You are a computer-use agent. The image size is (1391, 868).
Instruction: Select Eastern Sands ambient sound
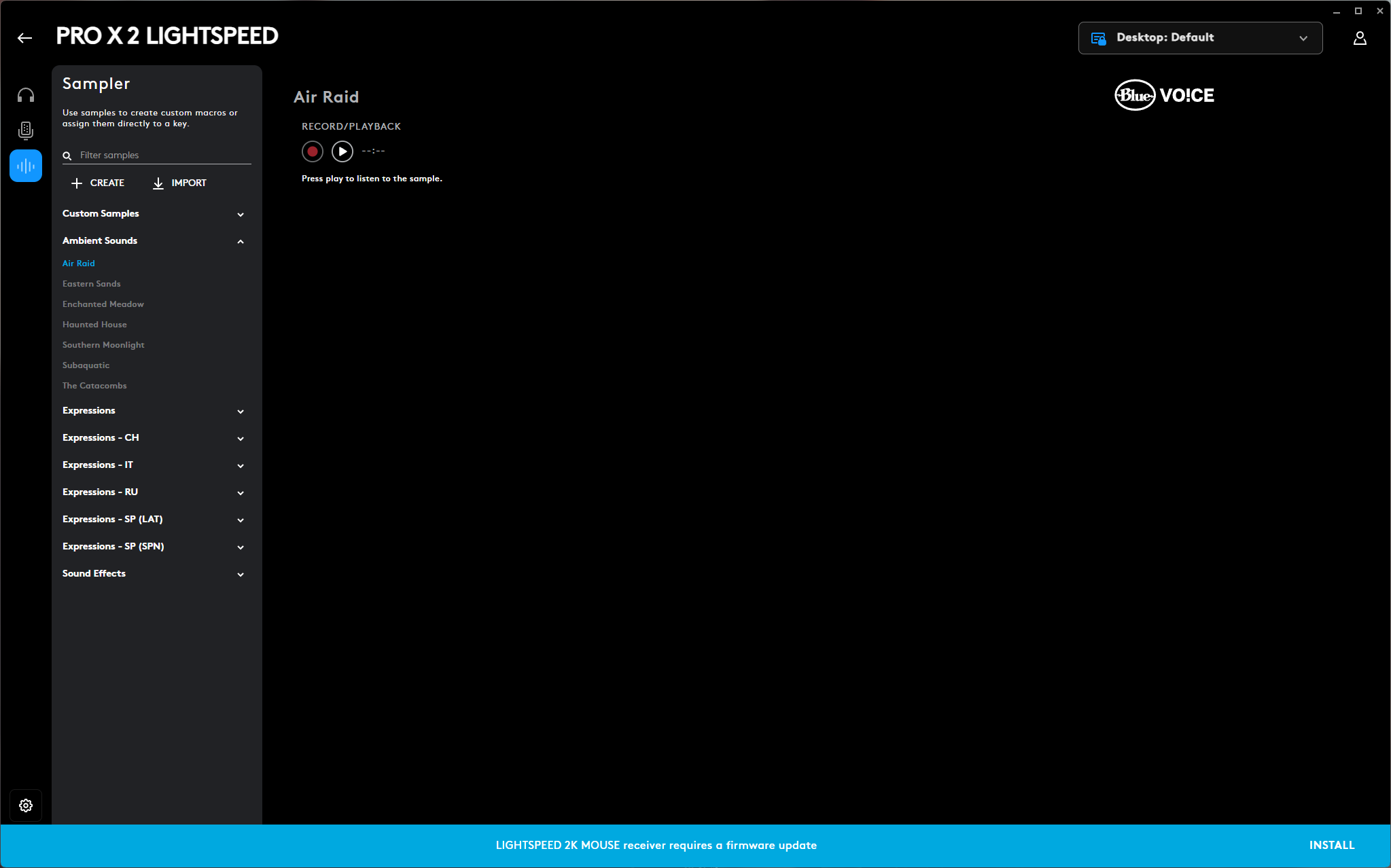click(x=91, y=283)
